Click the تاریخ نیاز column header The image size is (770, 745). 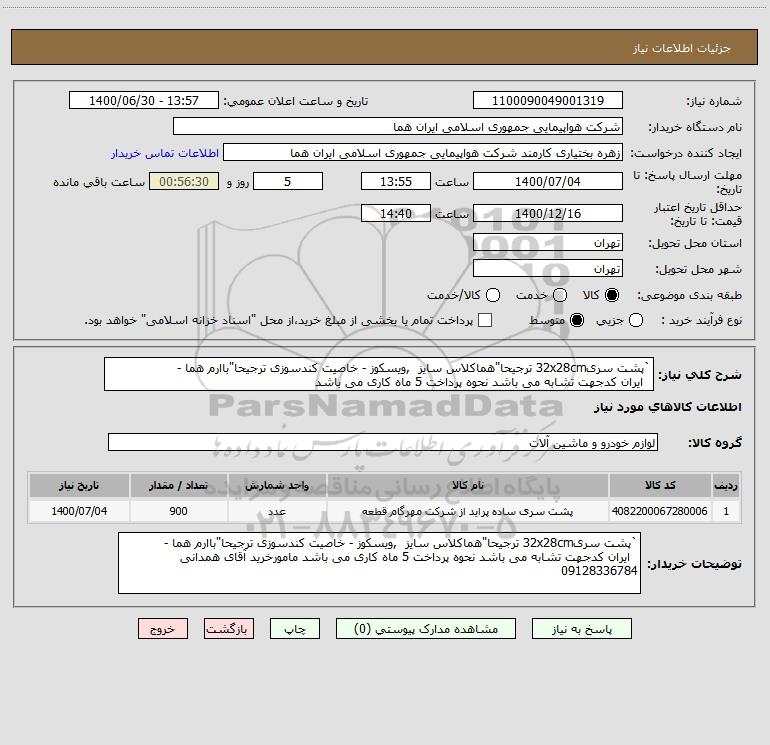(79, 486)
